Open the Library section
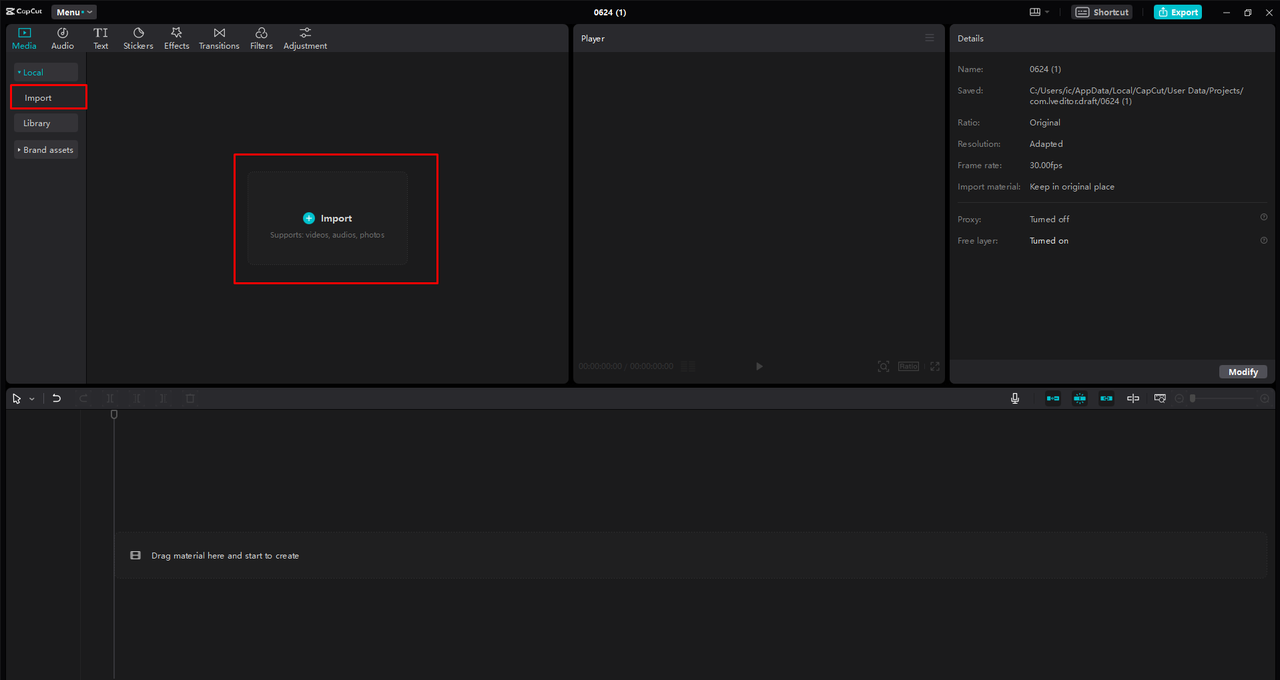This screenshot has height=680, width=1280. tap(46, 123)
